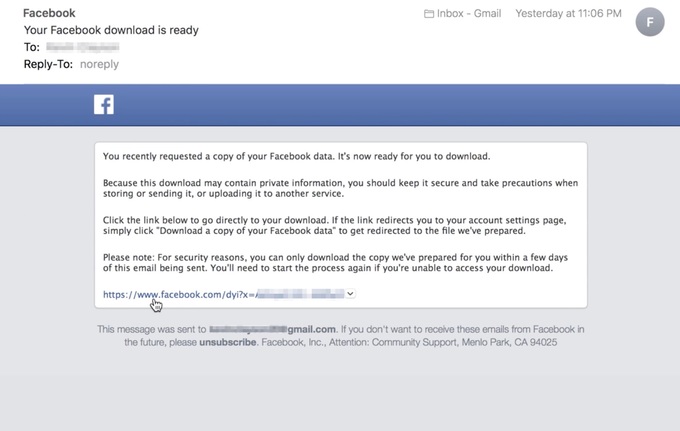Click the 'You recently requested a copy' paragraph
Viewport: 680px width, 431px height.
pyautogui.click(x=297, y=157)
